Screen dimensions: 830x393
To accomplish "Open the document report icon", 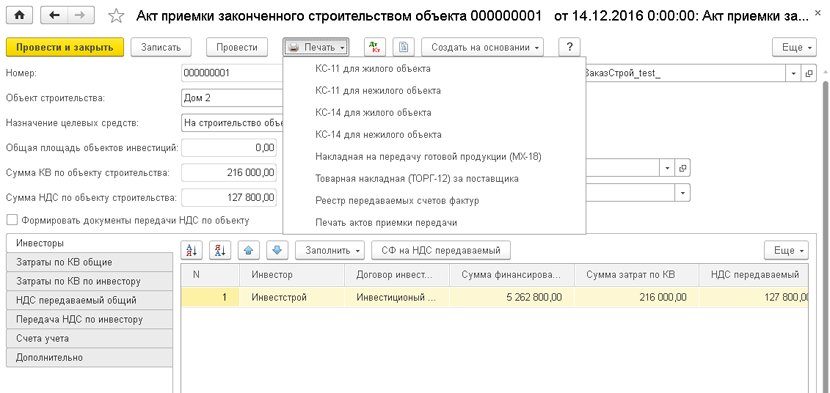I will (403, 47).
